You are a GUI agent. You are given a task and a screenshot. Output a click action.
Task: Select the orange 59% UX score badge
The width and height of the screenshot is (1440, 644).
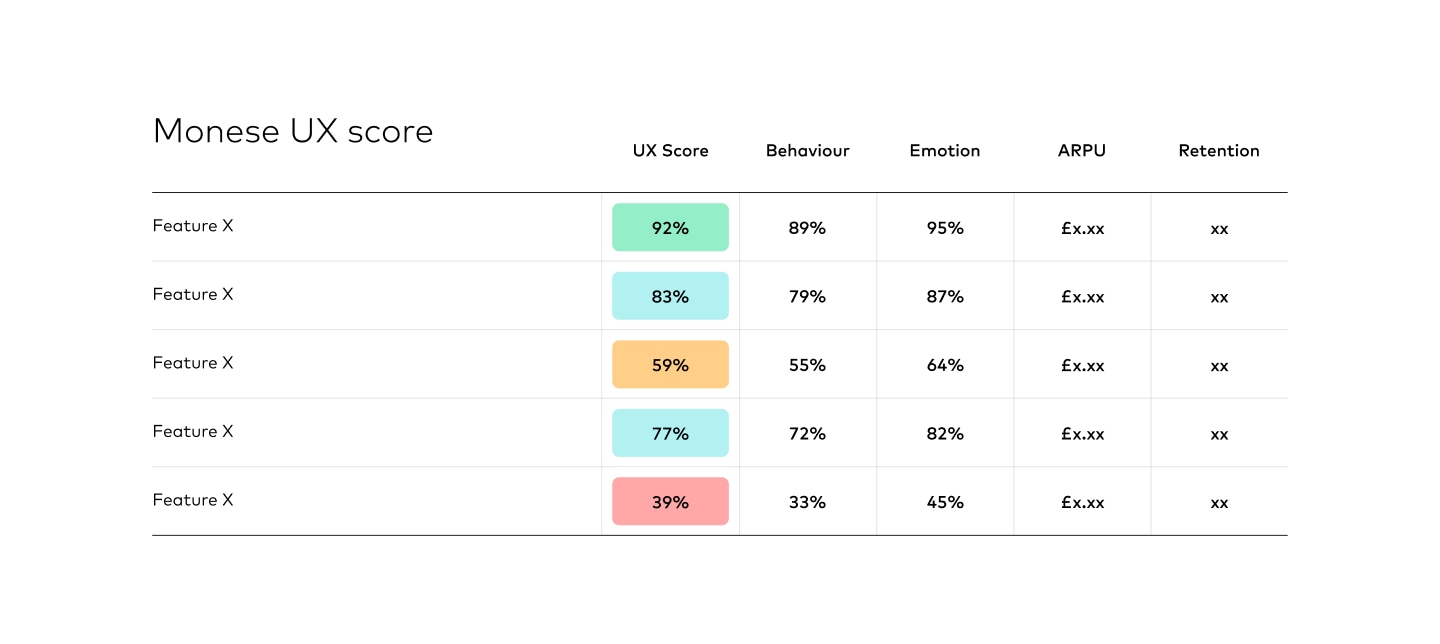670,365
